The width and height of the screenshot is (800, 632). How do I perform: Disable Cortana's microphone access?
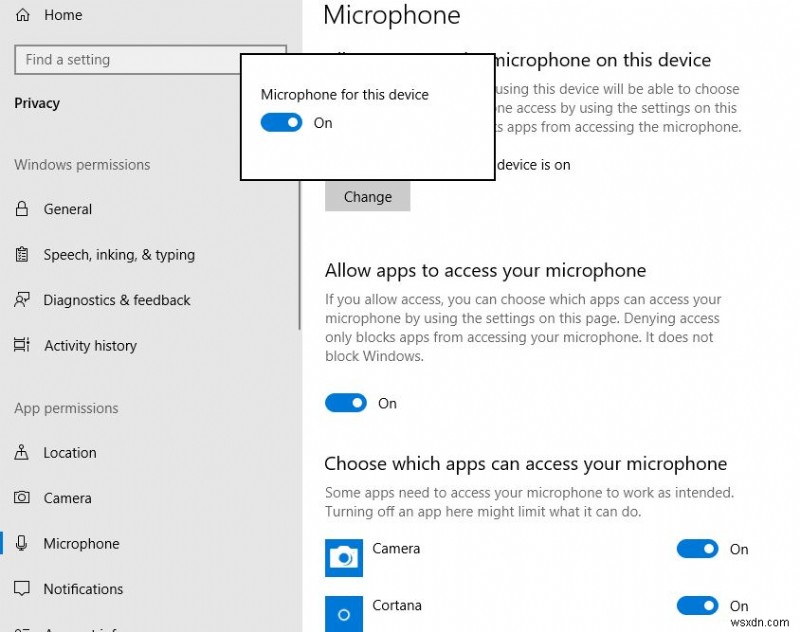click(697, 606)
